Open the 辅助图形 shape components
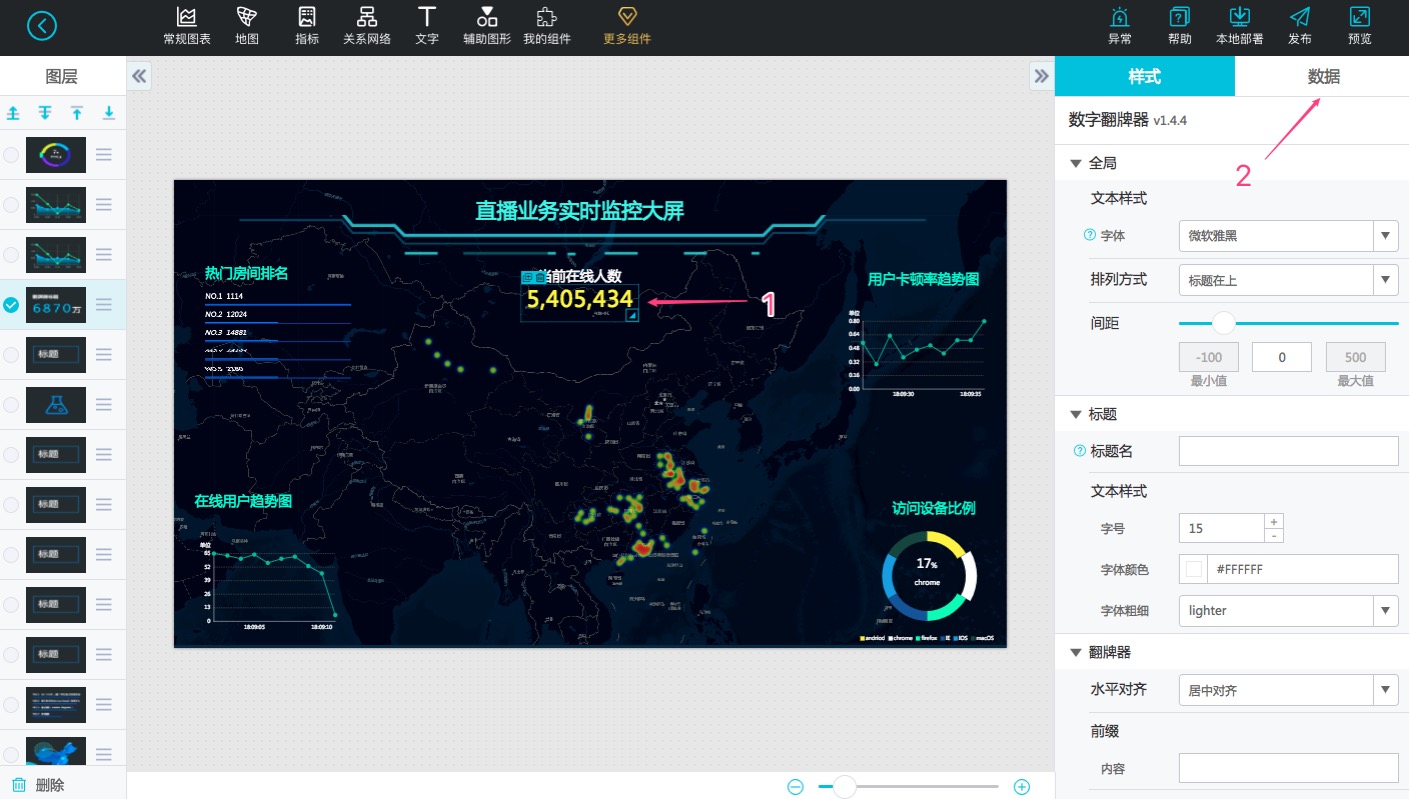The image size is (1410, 799). pyautogui.click(x=487, y=26)
